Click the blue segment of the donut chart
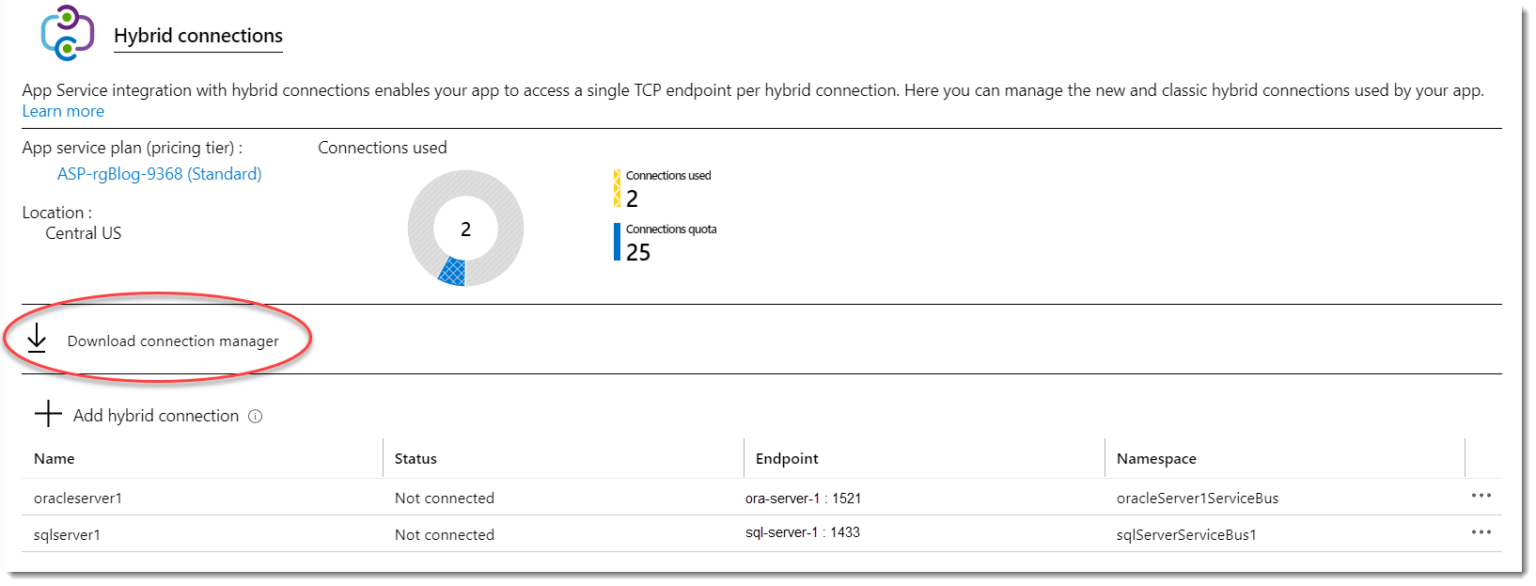The width and height of the screenshot is (1536, 586). click(453, 270)
